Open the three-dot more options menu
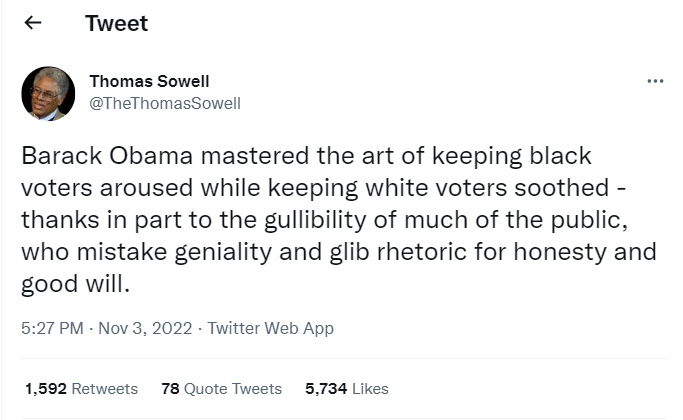This screenshot has height=420, width=683. pyautogui.click(x=655, y=81)
